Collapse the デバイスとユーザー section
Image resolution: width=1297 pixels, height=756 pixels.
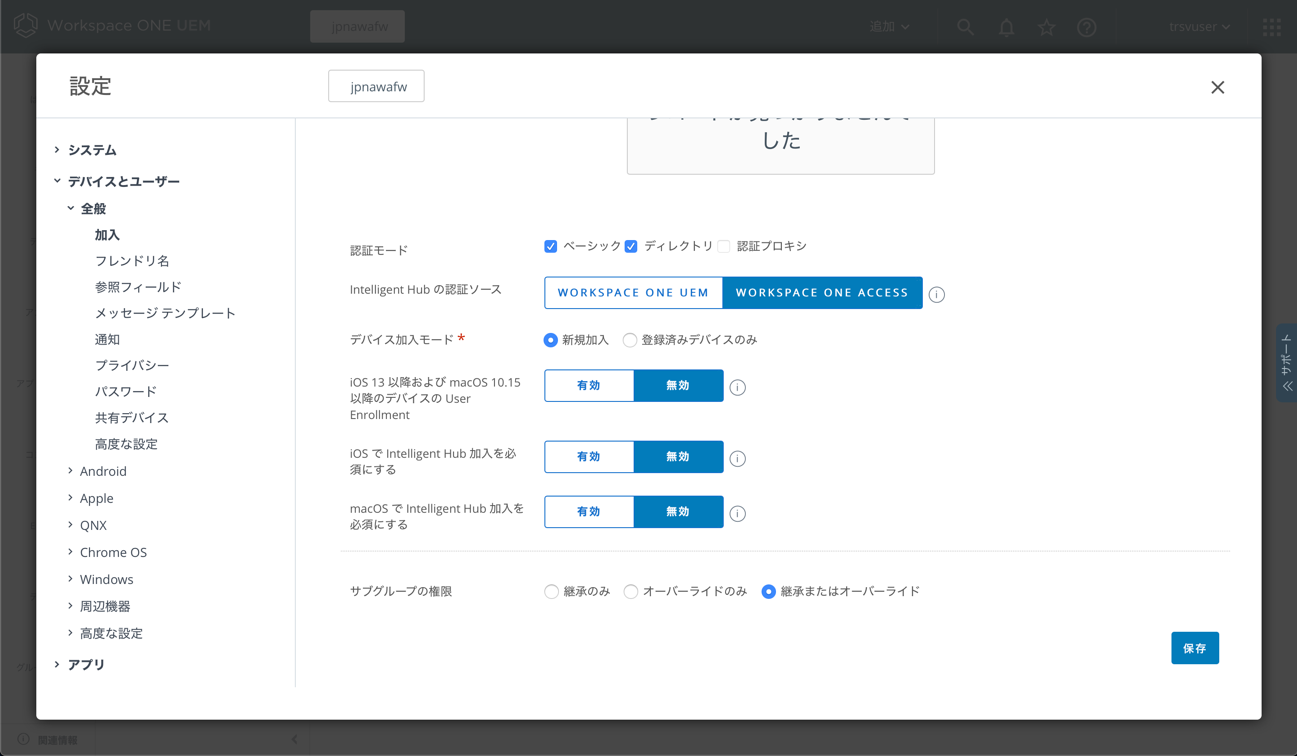pos(57,181)
